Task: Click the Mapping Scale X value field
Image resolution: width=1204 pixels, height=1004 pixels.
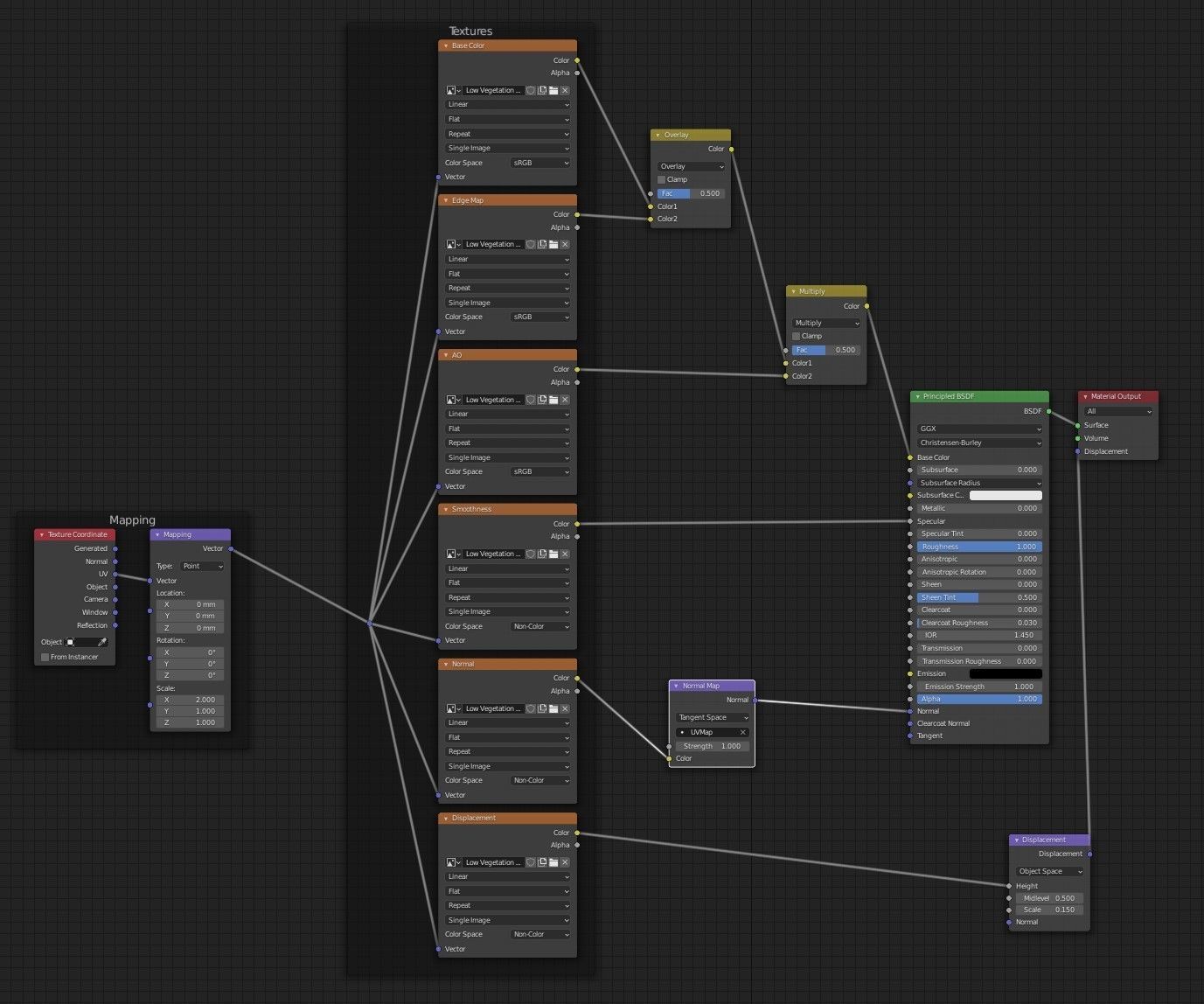Action: coord(191,700)
